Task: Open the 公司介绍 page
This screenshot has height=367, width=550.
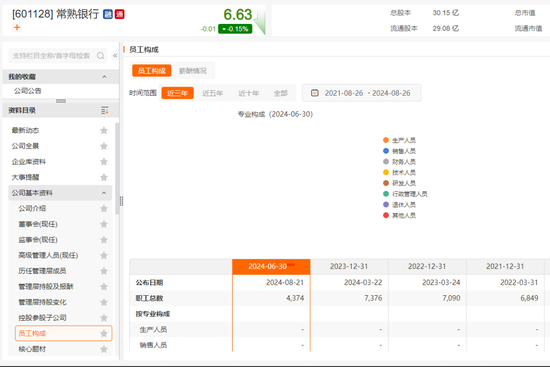Action: click(x=32, y=208)
